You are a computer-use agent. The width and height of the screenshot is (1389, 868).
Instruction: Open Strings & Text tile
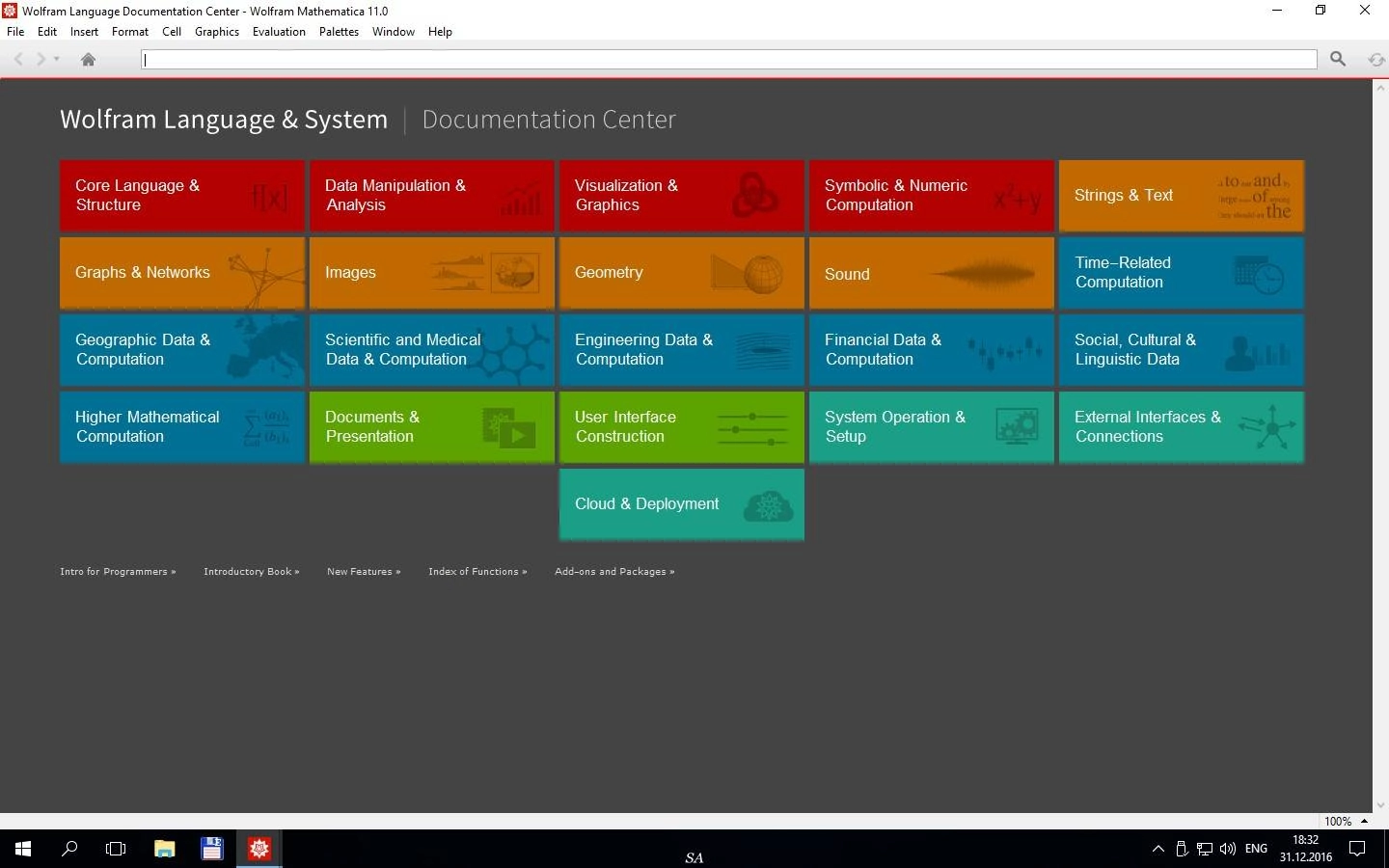tap(1182, 196)
